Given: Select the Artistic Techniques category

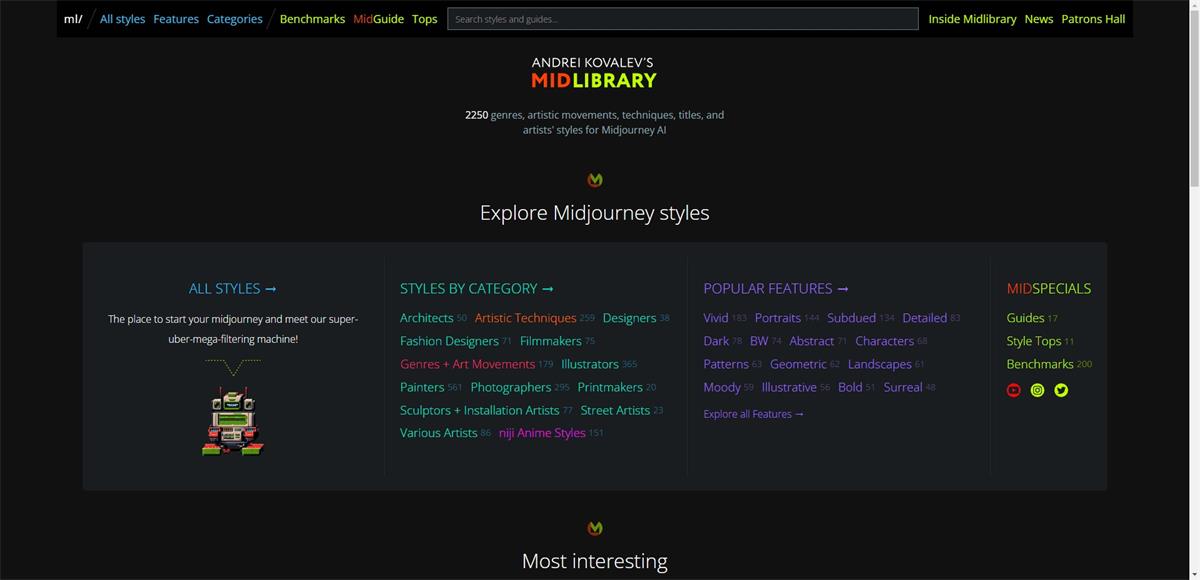Looking at the screenshot, I should [525, 318].
